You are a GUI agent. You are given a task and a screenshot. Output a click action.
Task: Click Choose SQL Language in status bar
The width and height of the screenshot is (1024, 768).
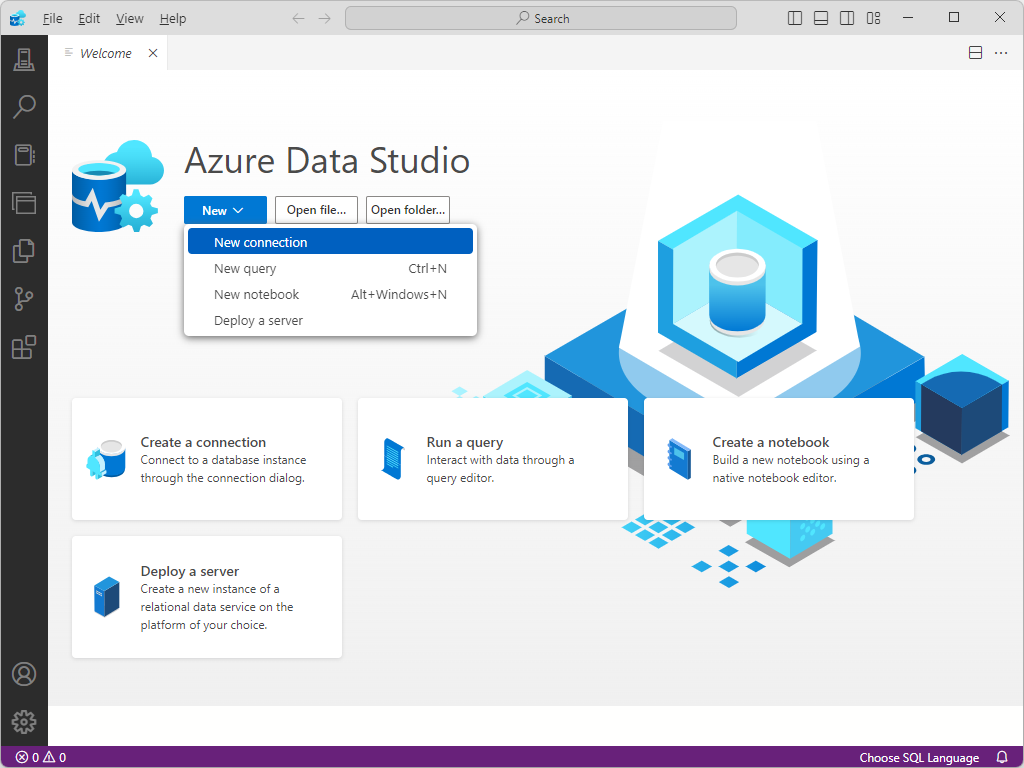click(x=919, y=758)
